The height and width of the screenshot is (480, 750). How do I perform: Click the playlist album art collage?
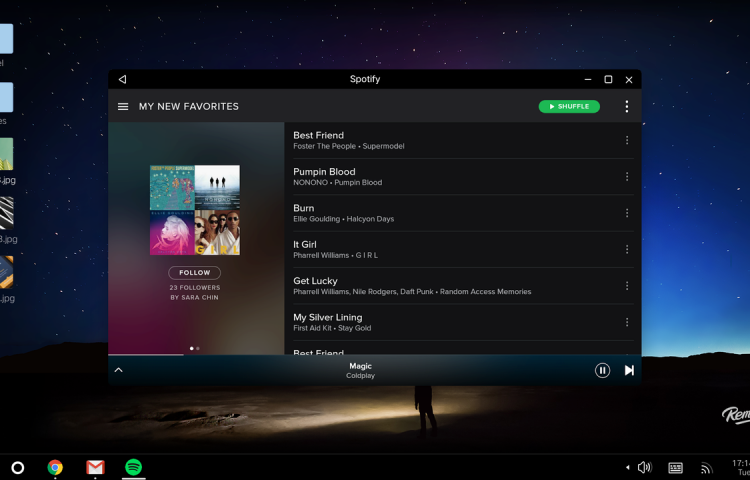tap(195, 210)
